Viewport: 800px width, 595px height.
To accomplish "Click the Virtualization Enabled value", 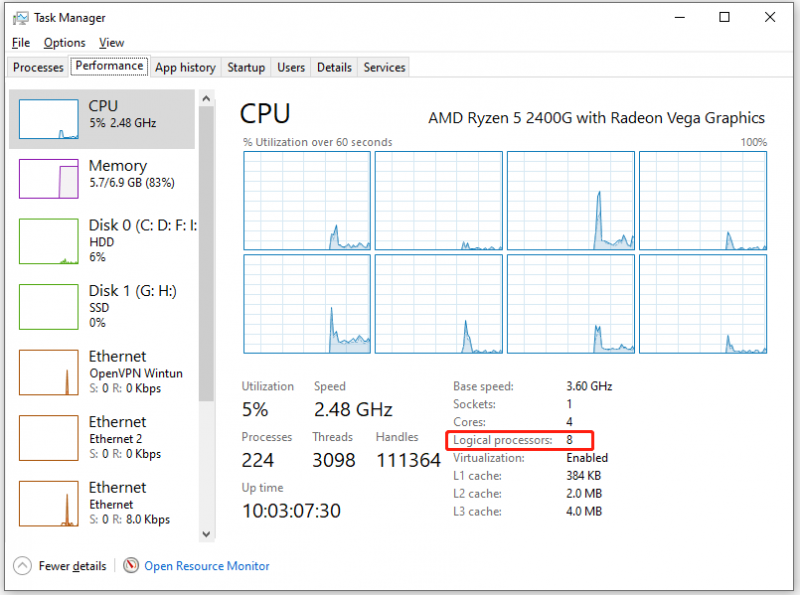I will click(587, 458).
